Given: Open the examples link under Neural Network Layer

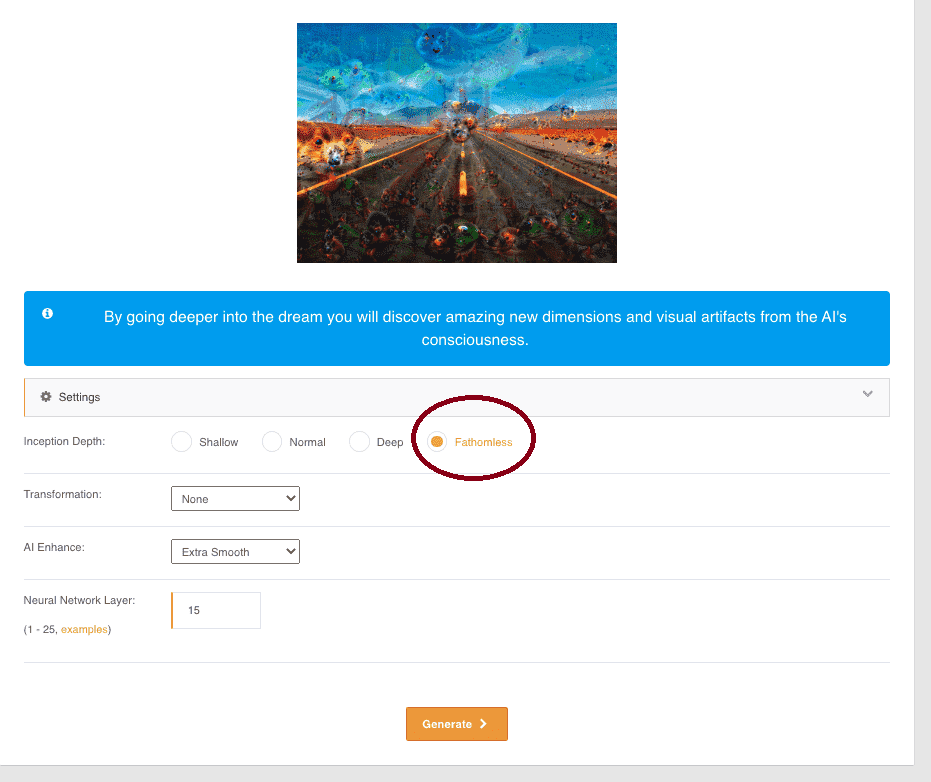Looking at the screenshot, I should coord(84,629).
